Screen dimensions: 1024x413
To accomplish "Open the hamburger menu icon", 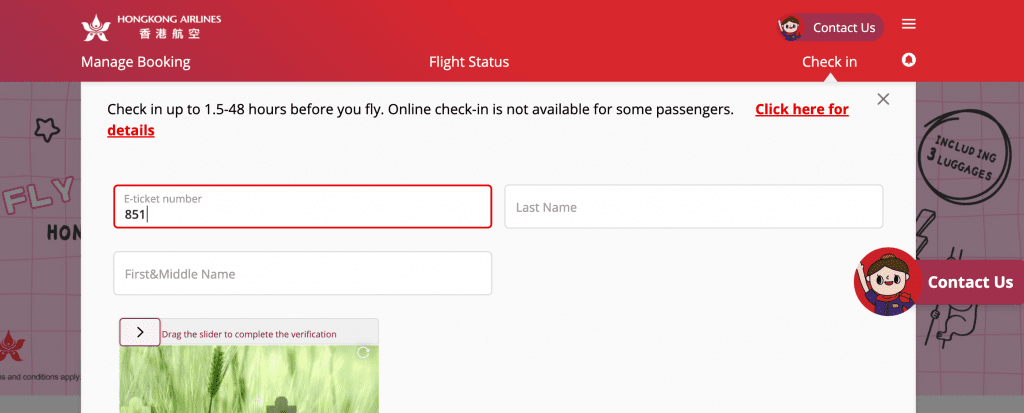I will pyautogui.click(x=908, y=24).
